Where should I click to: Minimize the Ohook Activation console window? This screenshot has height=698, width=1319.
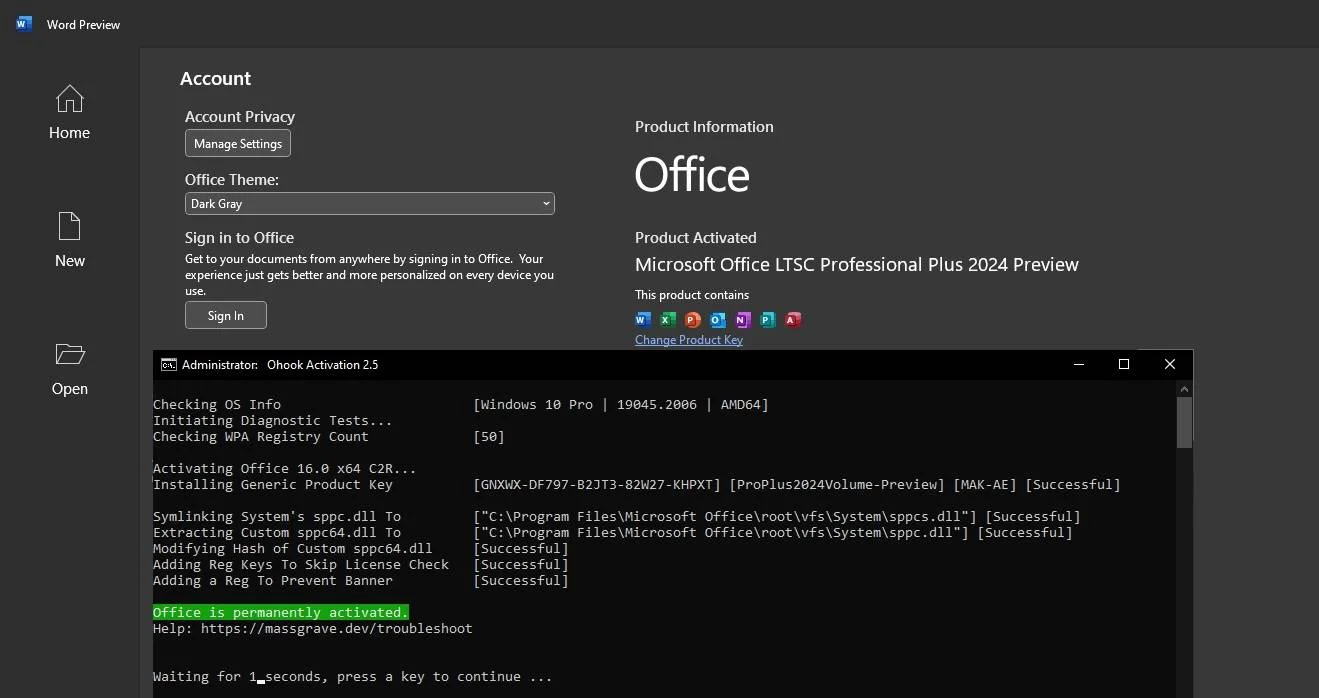(x=1078, y=364)
